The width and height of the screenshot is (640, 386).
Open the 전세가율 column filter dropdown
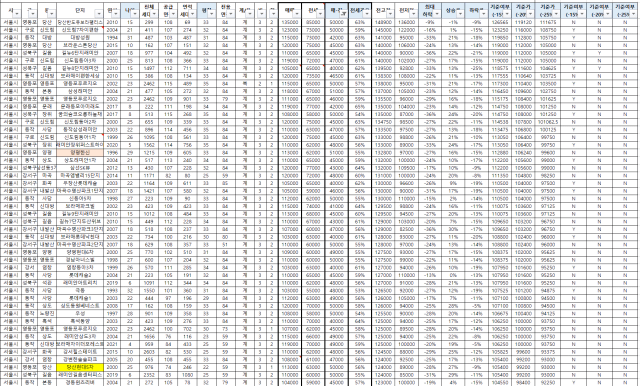(x=367, y=14)
